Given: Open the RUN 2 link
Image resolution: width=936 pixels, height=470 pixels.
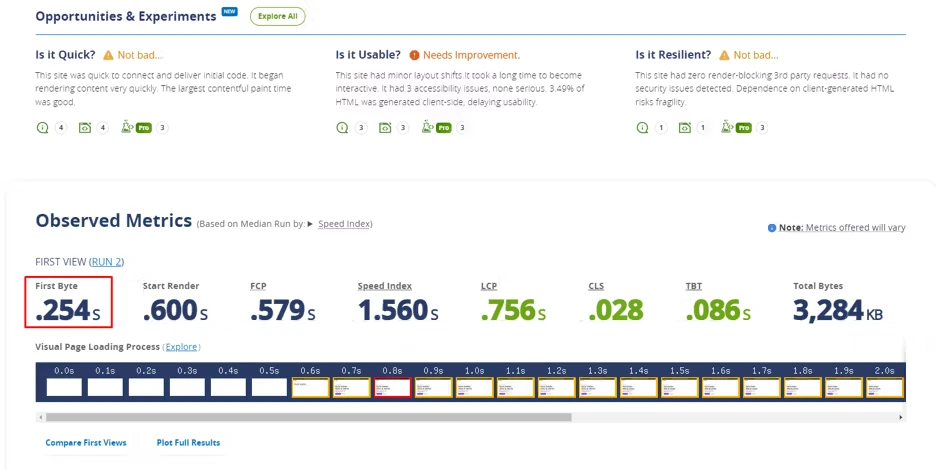Looking at the screenshot, I should [x=106, y=261].
